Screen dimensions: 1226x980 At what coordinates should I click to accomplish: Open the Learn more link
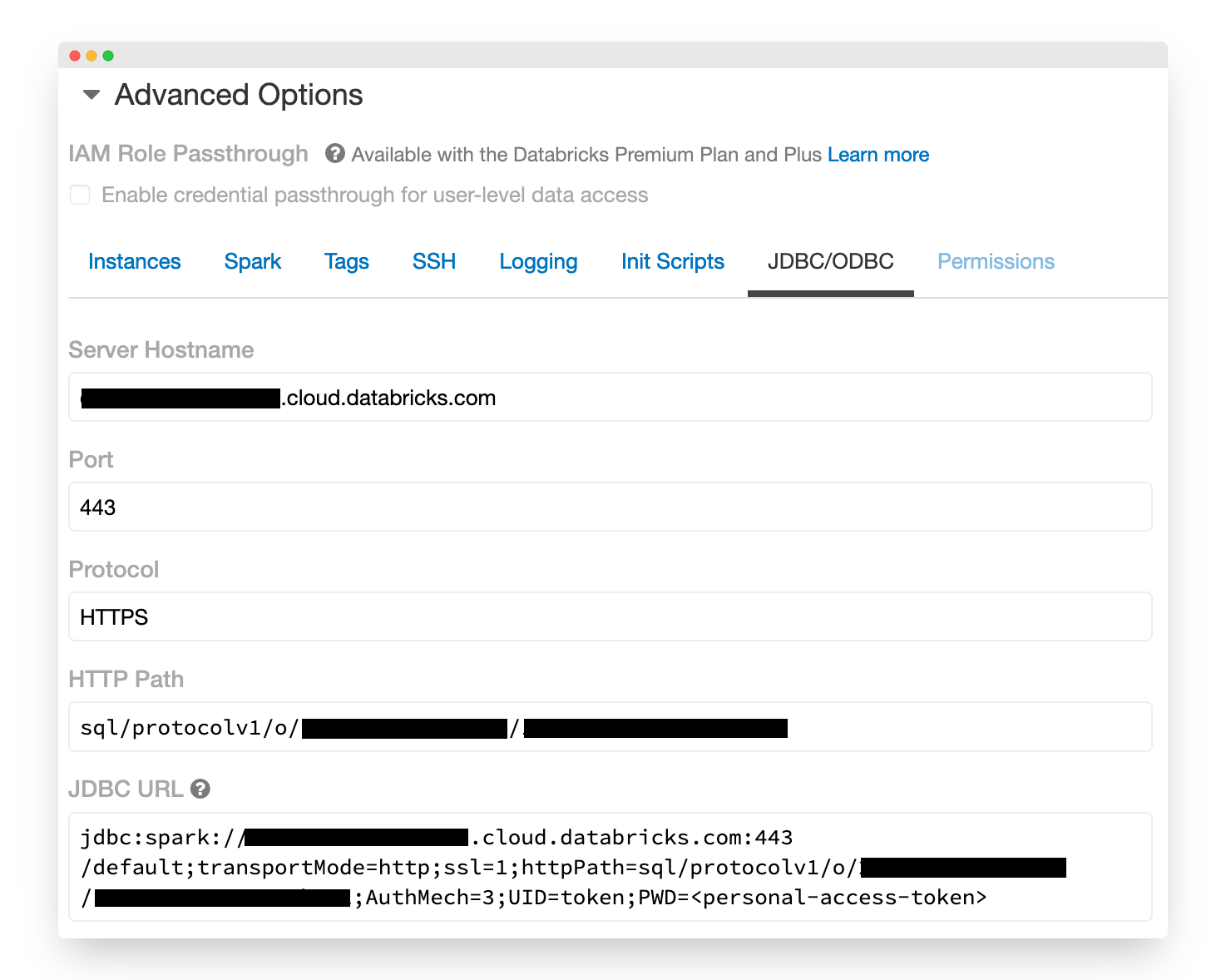click(877, 155)
